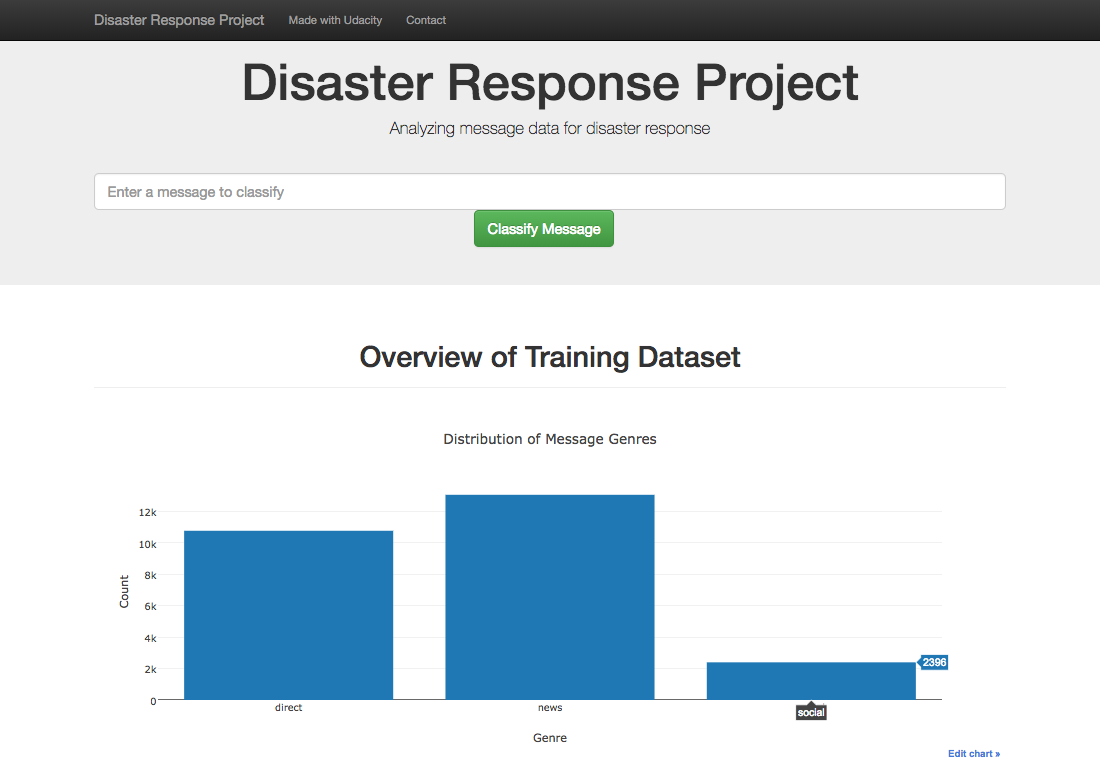Click the social hover label below bar
This screenshot has height=775, width=1100.
811,713
